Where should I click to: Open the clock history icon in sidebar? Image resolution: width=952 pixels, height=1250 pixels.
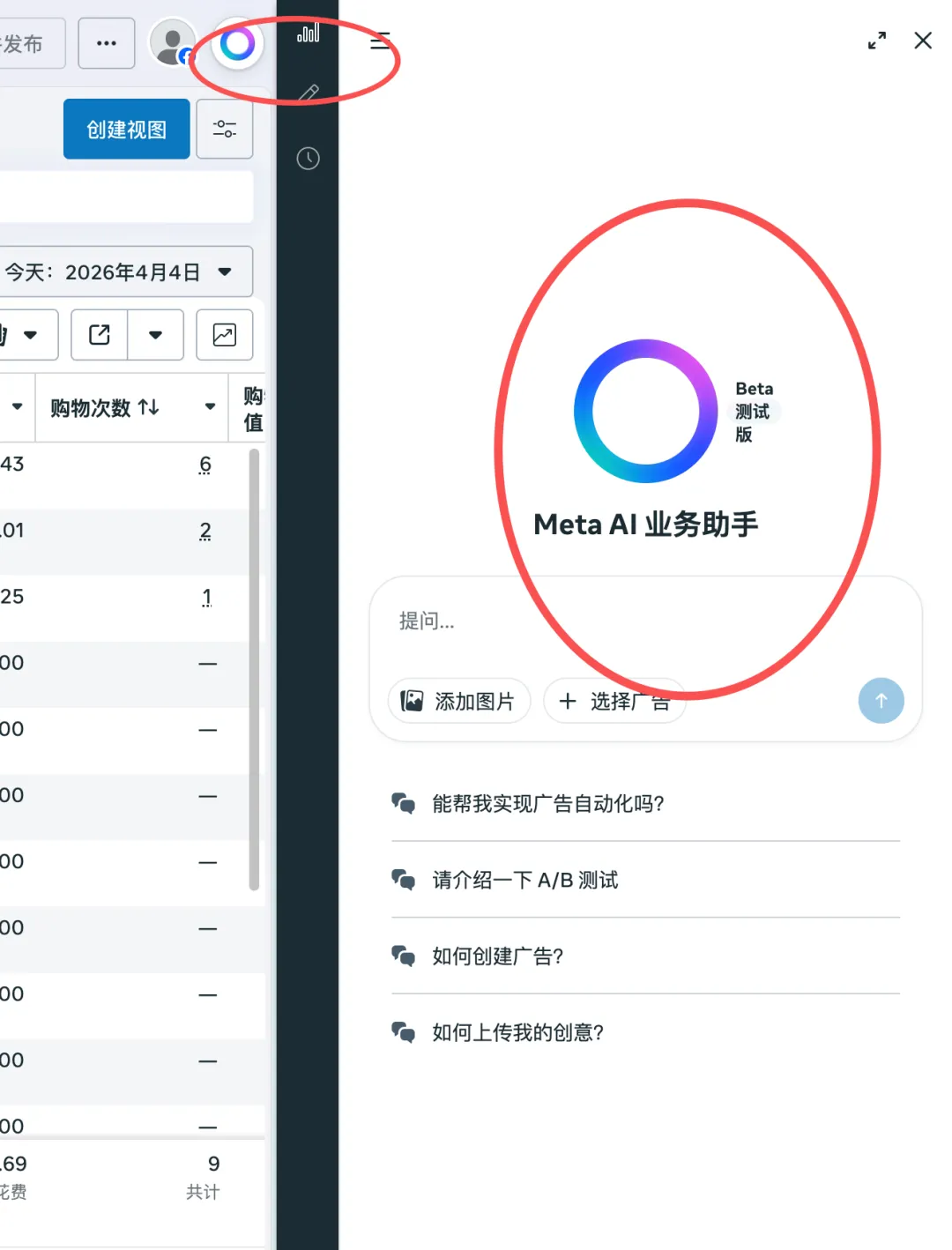(308, 159)
